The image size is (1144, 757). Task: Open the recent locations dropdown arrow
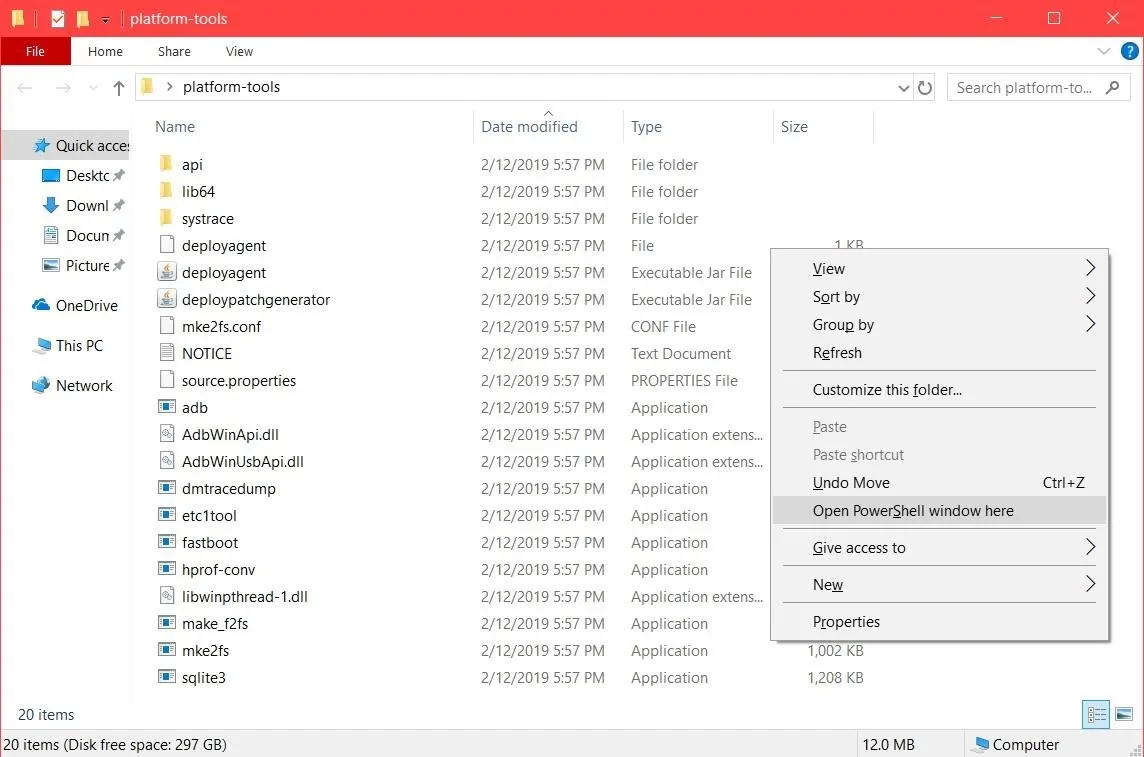coord(93,88)
